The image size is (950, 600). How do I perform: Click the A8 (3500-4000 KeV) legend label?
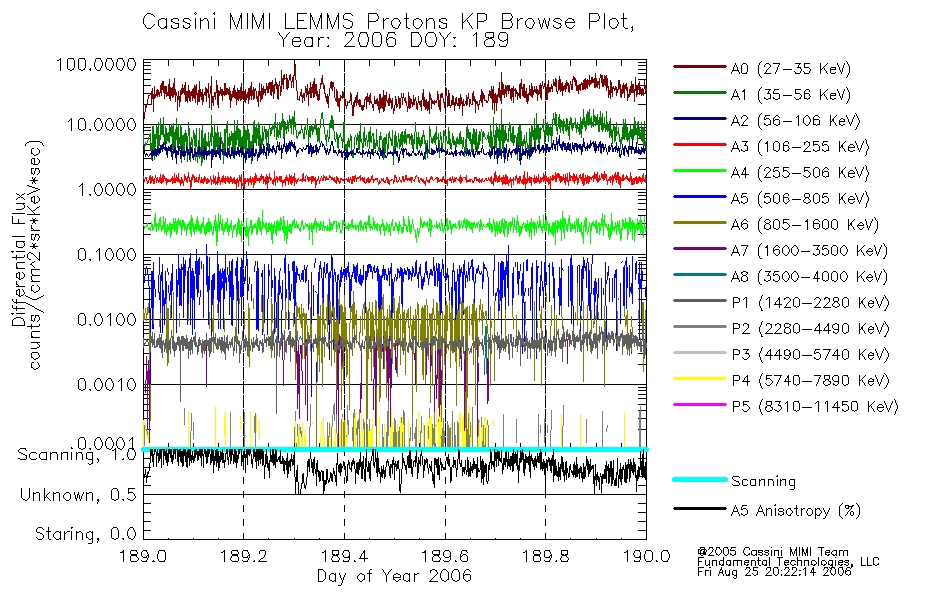[809, 277]
